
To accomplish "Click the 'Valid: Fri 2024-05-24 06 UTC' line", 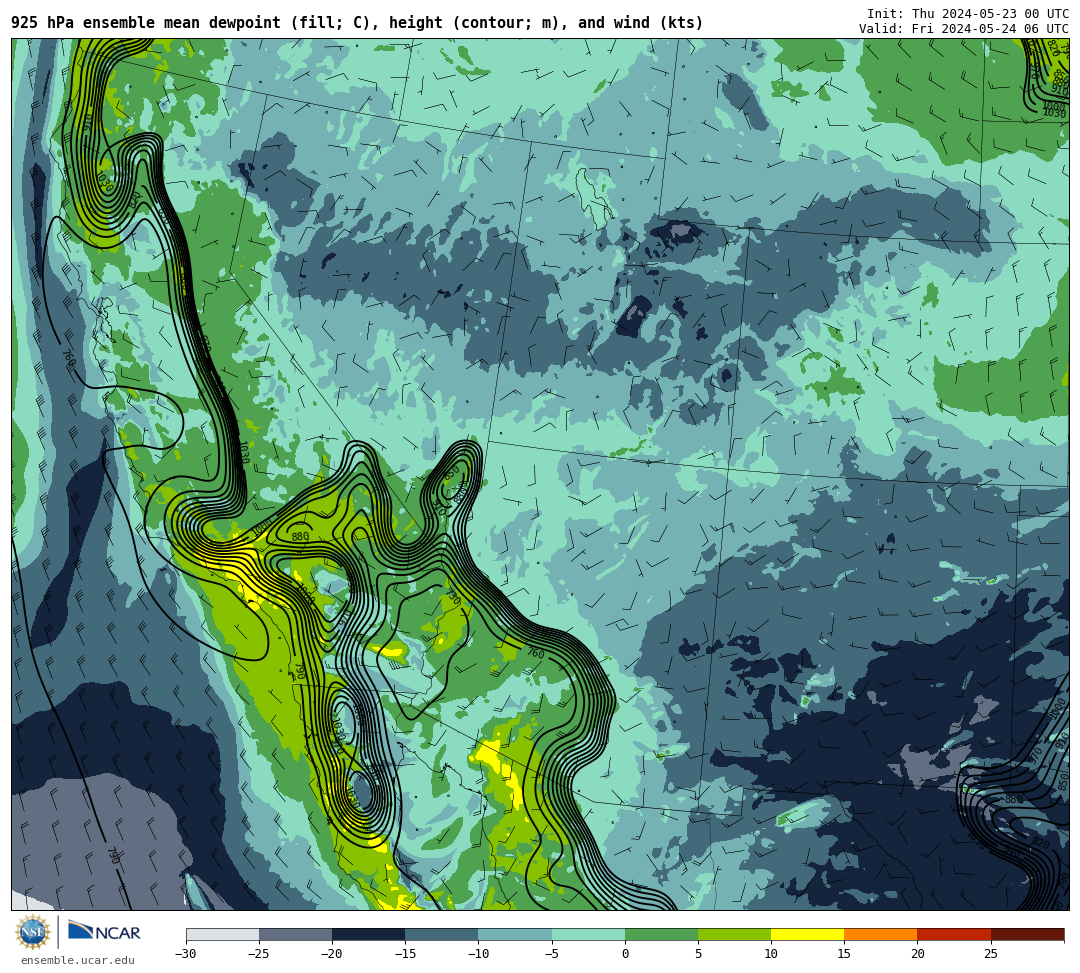I will tap(964, 29).
